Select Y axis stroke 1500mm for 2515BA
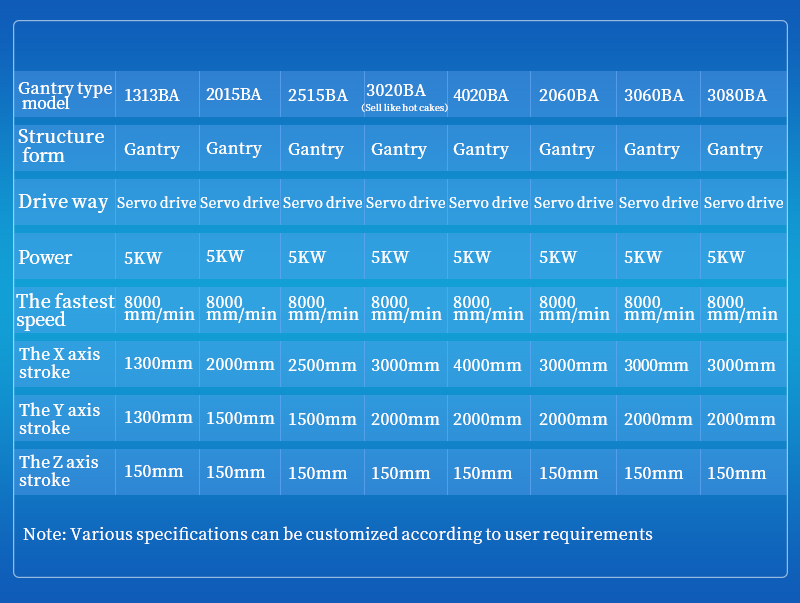This screenshot has width=800, height=603. coord(322,419)
